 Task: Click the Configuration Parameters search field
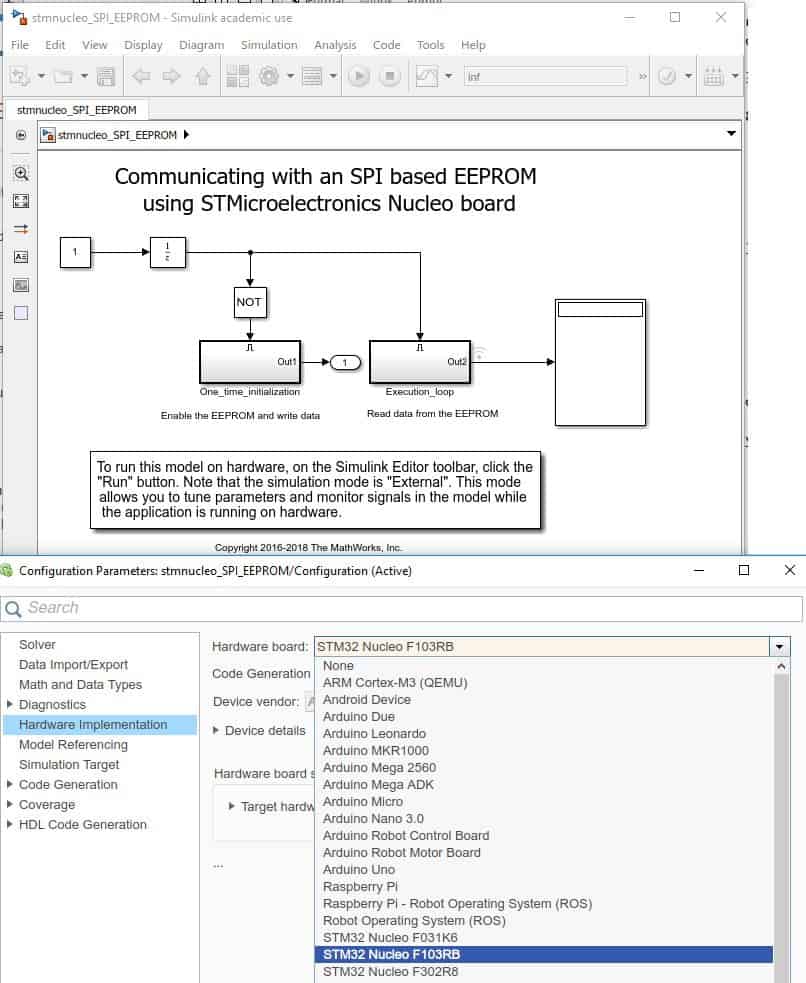pos(401,608)
